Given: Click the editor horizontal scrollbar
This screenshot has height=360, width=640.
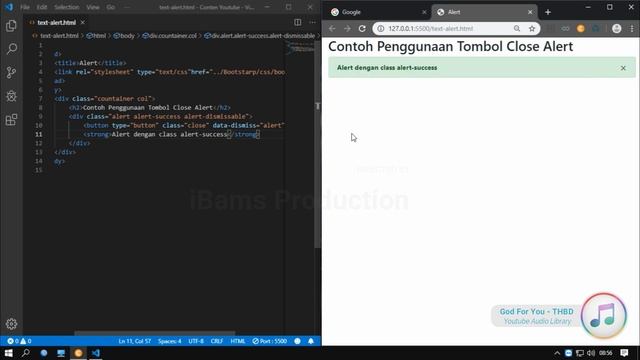Looking at the screenshot, I should [x=154, y=333].
